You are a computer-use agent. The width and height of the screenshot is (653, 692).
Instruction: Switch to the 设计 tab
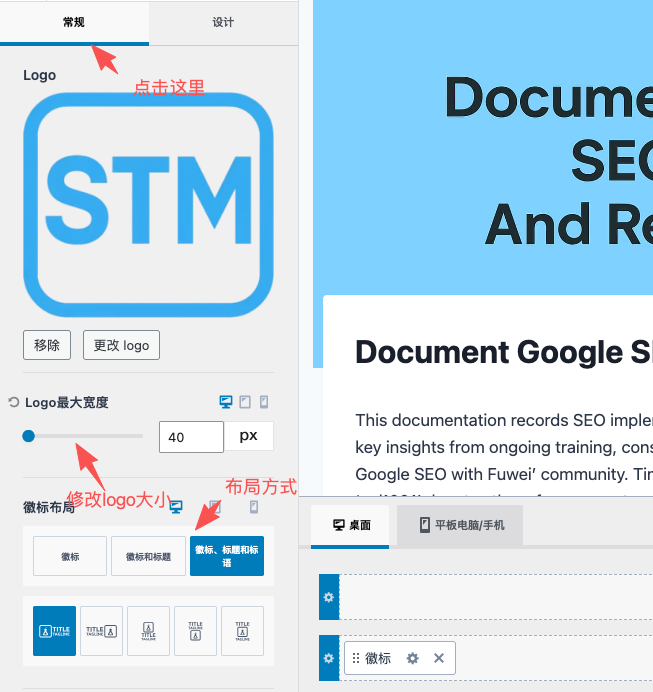(223, 22)
